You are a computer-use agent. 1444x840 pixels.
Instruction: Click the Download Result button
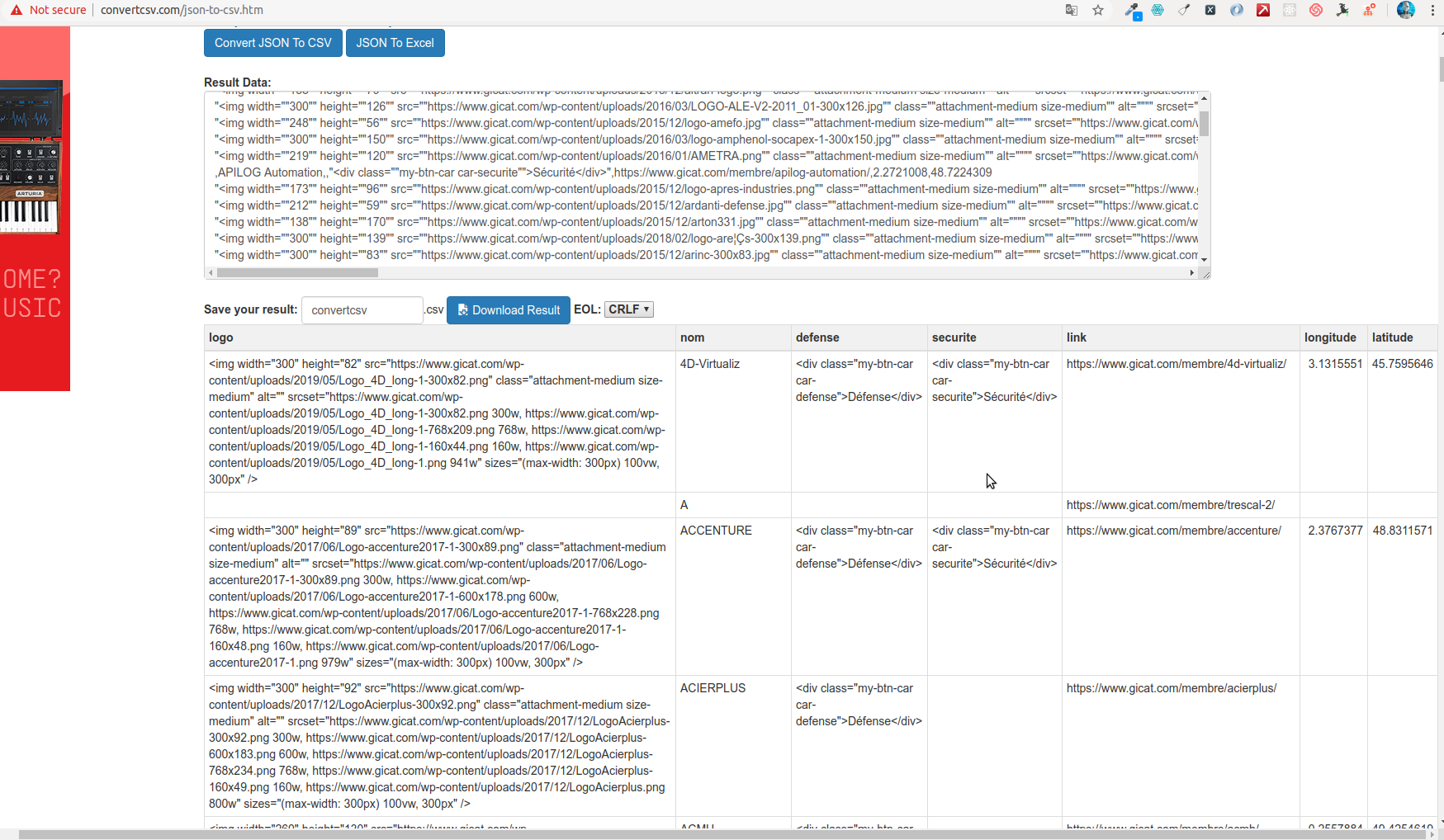pyautogui.click(x=509, y=310)
